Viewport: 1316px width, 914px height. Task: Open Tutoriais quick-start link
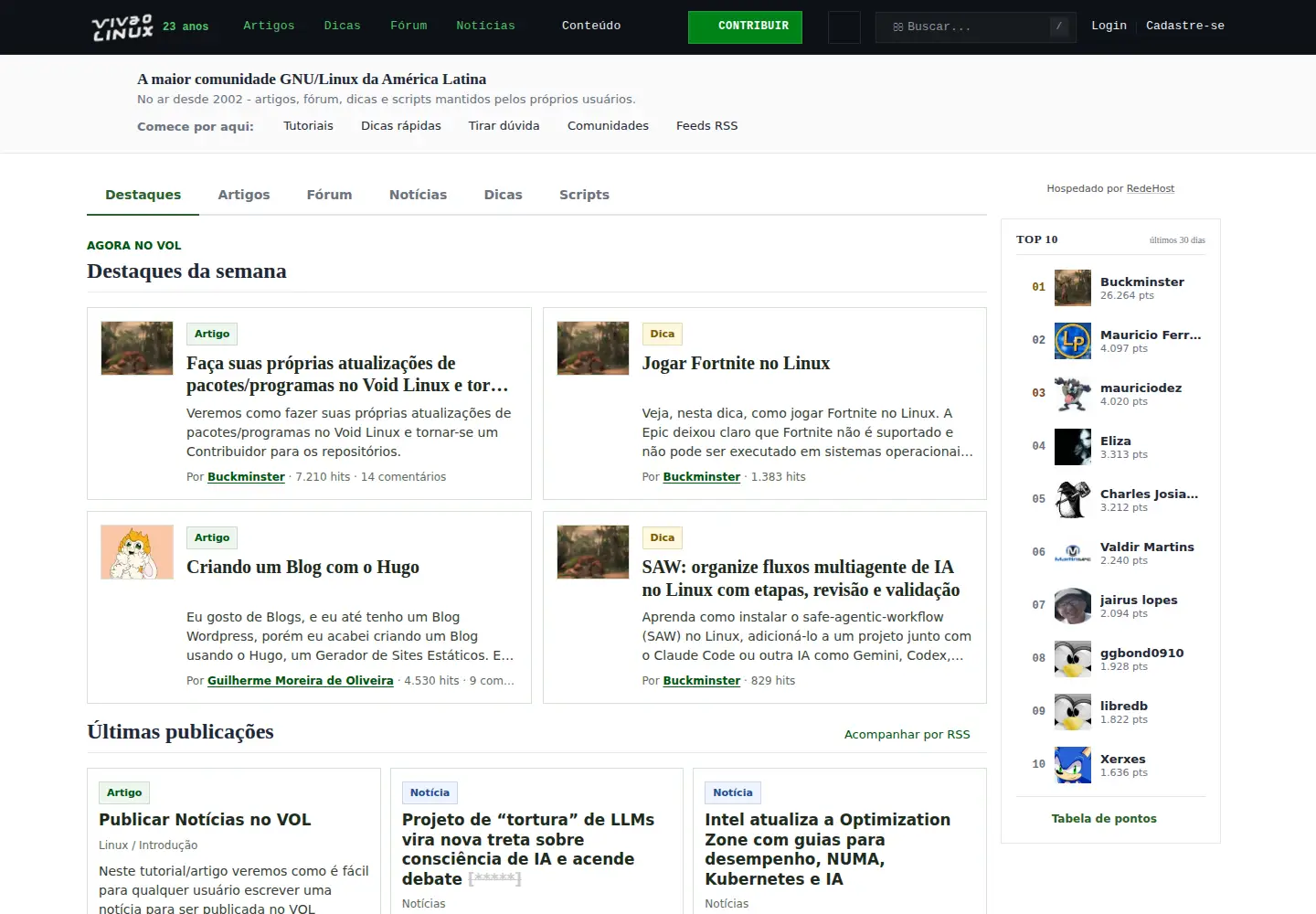[308, 126]
